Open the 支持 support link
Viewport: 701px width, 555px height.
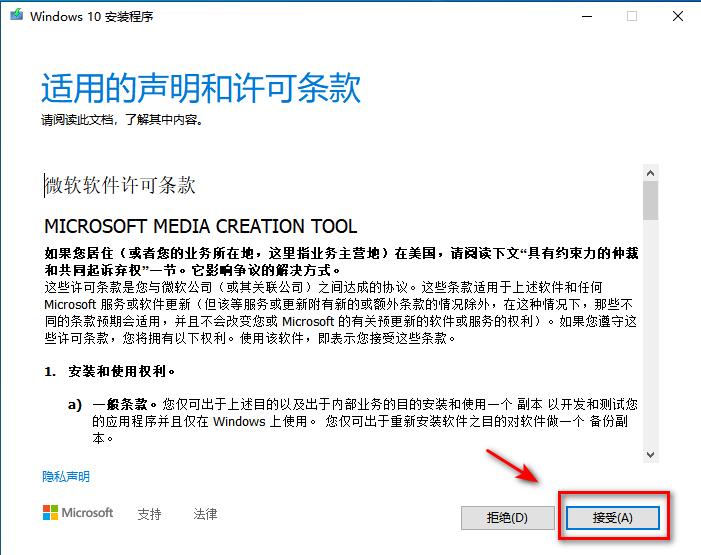(149, 514)
